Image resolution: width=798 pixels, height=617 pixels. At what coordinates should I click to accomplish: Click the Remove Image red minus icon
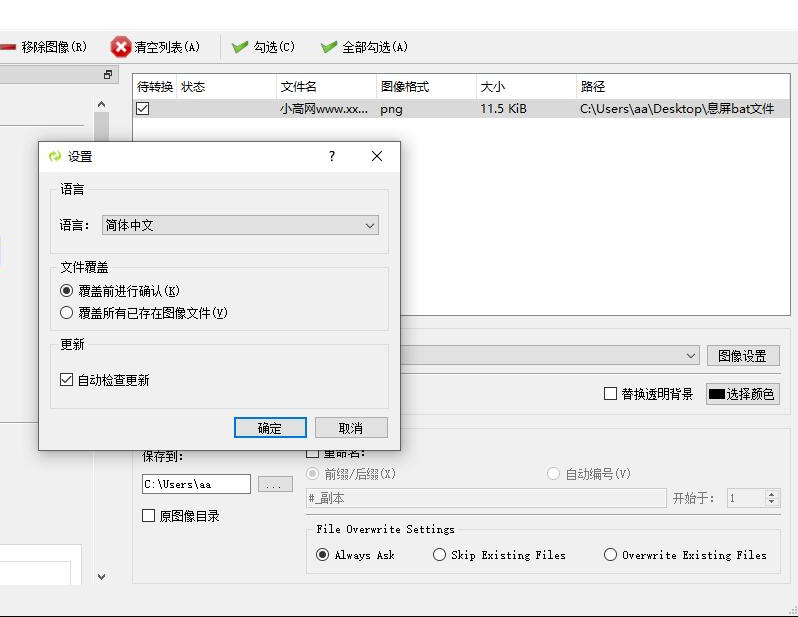[x=8, y=47]
